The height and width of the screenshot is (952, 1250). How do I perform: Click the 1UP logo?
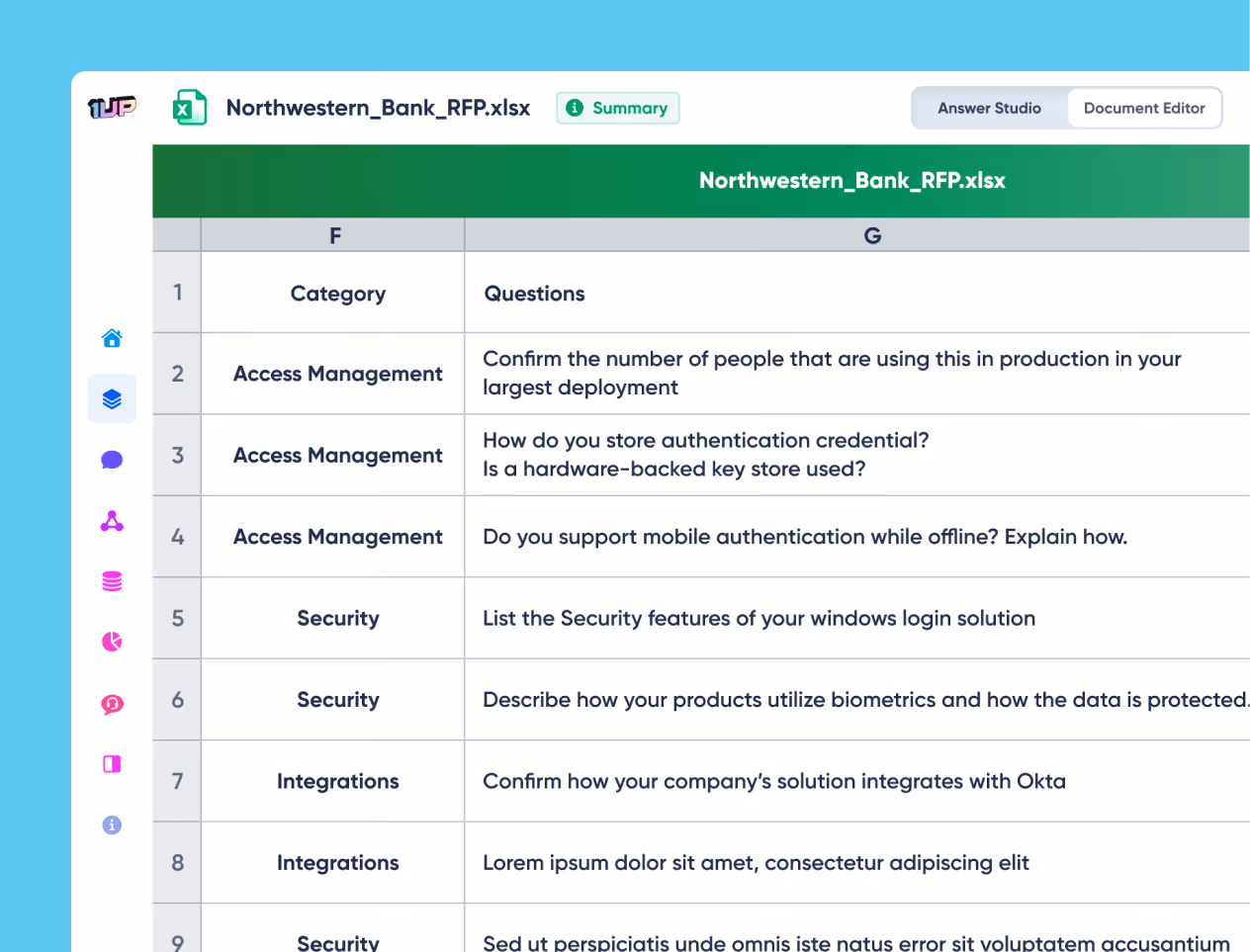tap(112, 107)
